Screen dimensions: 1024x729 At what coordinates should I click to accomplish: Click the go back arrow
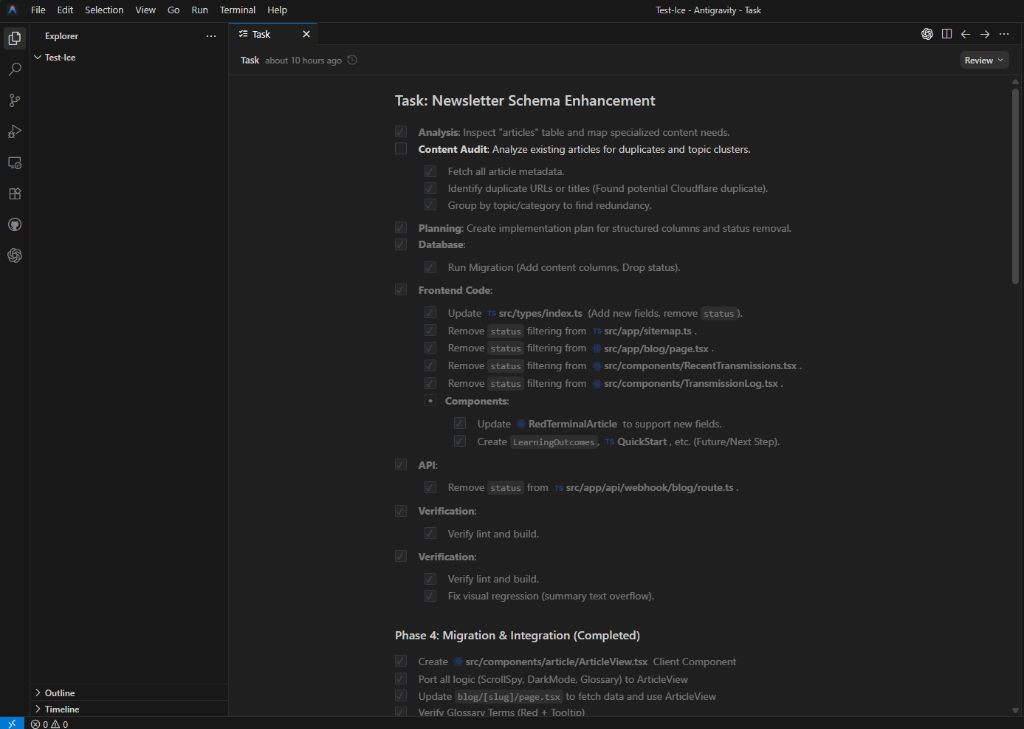tap(965, 34)
